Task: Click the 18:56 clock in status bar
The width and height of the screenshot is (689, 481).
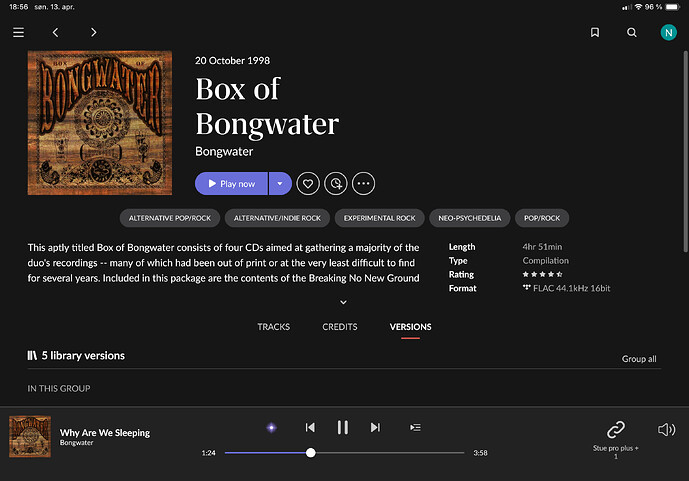Action: 18,7
